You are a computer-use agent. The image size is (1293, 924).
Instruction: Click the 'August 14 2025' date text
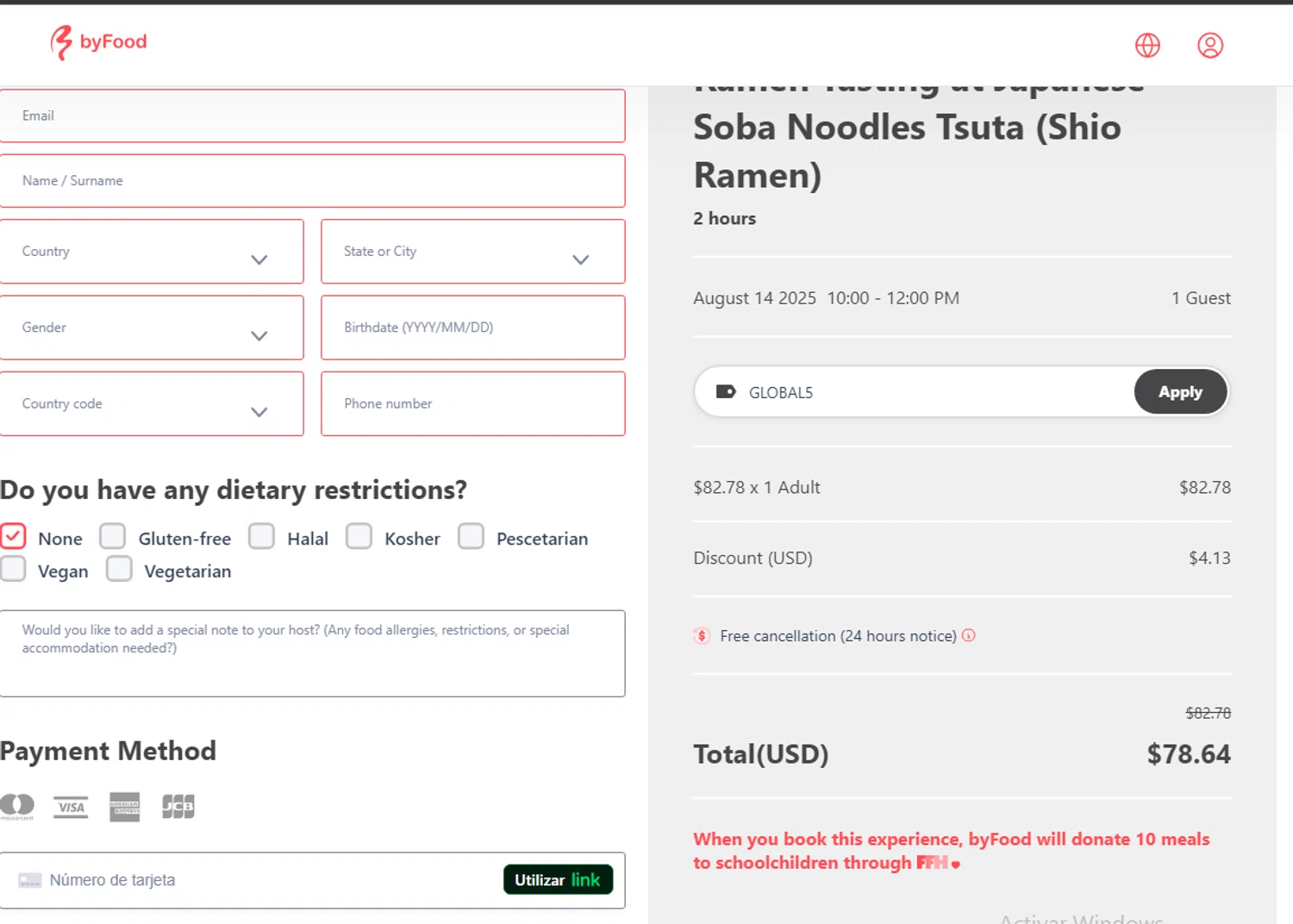[x=754, y=298]
